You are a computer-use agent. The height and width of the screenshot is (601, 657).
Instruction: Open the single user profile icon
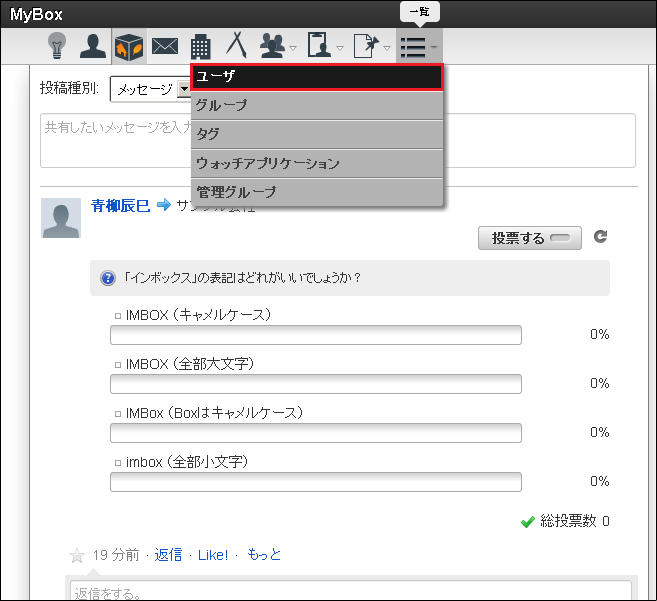pos(93,46)
